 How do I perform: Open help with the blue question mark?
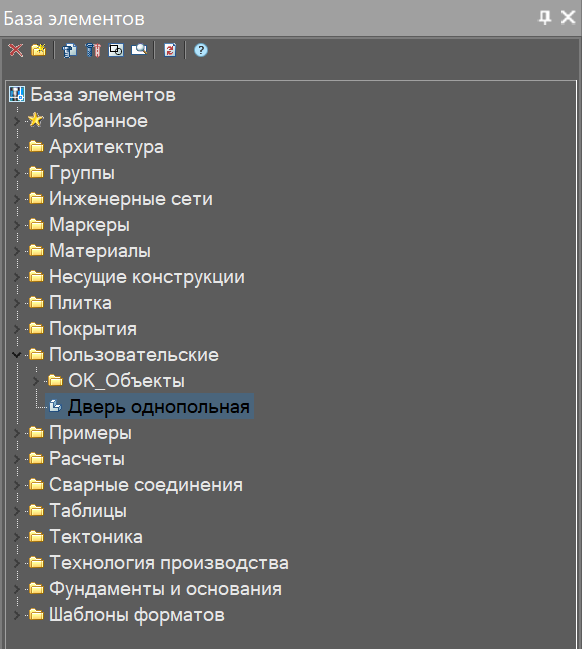tap(201, 50)
